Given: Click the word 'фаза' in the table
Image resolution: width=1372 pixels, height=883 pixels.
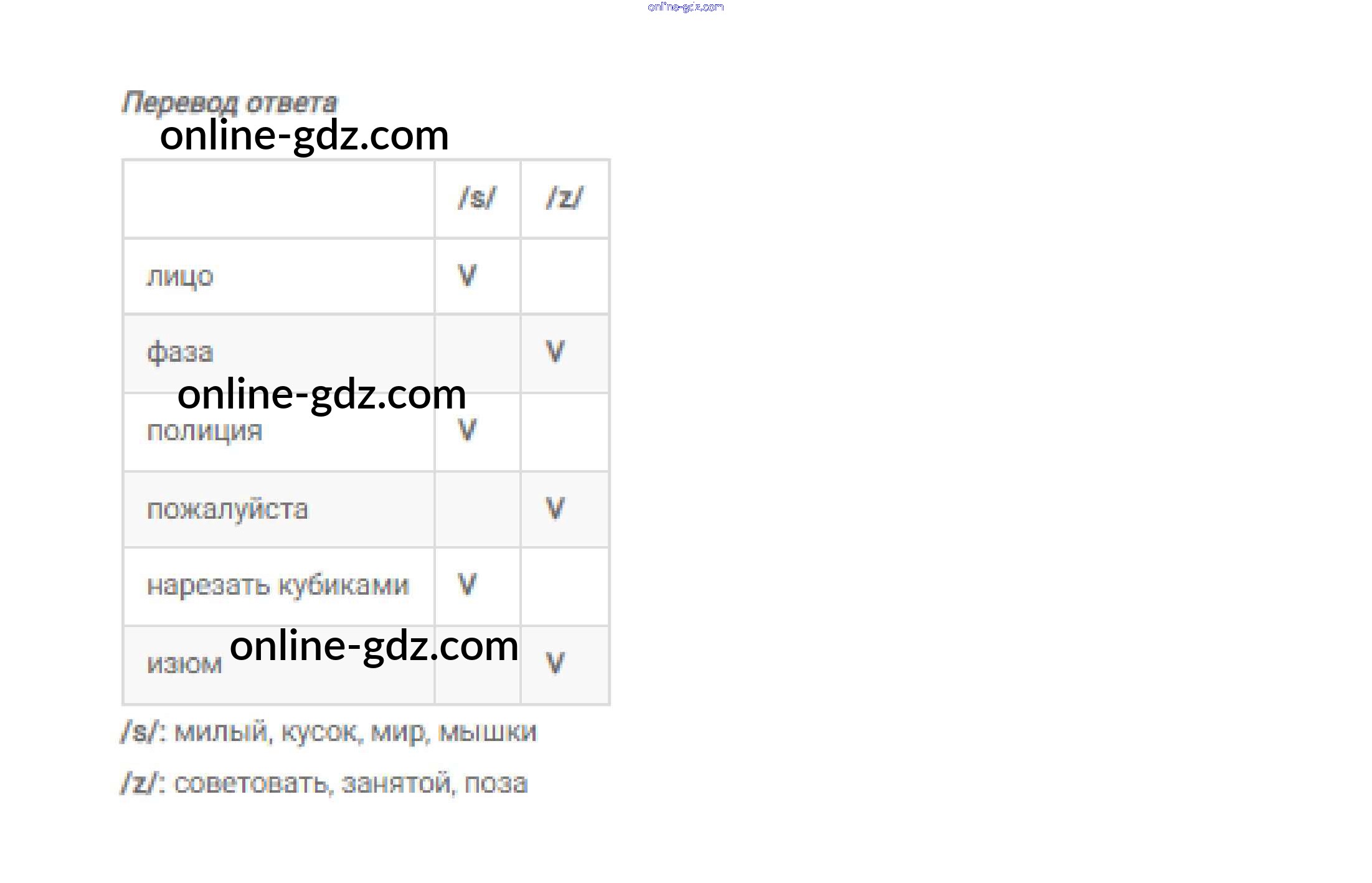Looking at the screenshot, I should 180,352.
